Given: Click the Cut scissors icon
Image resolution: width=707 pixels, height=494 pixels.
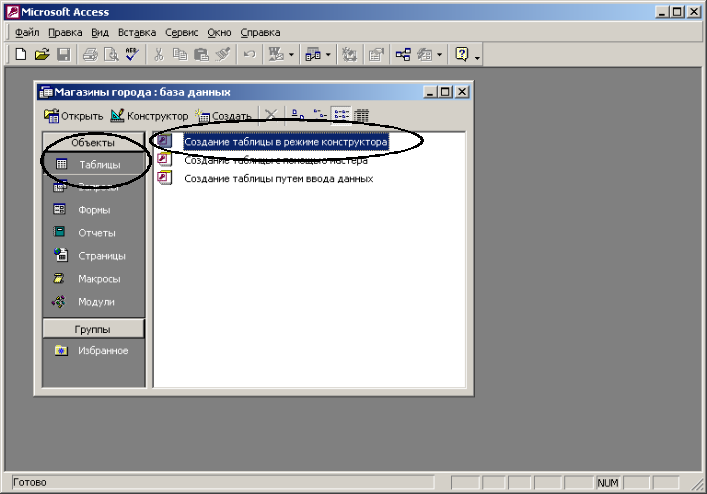Looking at the screenshot, I should 159,55.
